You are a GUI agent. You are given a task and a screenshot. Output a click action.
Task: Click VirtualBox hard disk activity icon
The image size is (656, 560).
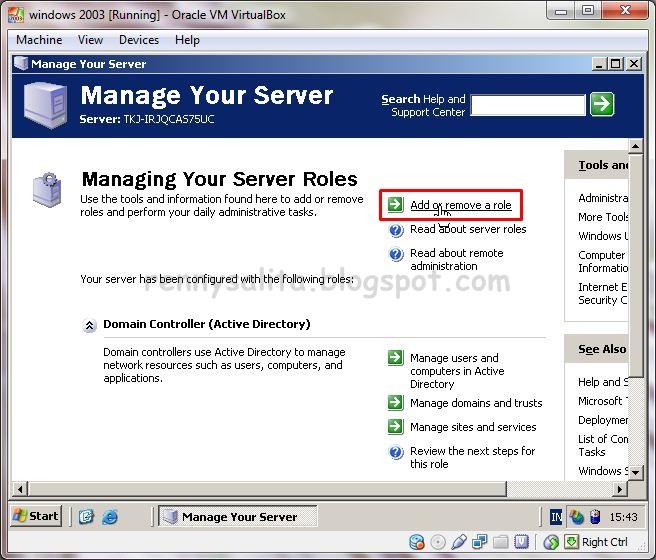[417, 542]
